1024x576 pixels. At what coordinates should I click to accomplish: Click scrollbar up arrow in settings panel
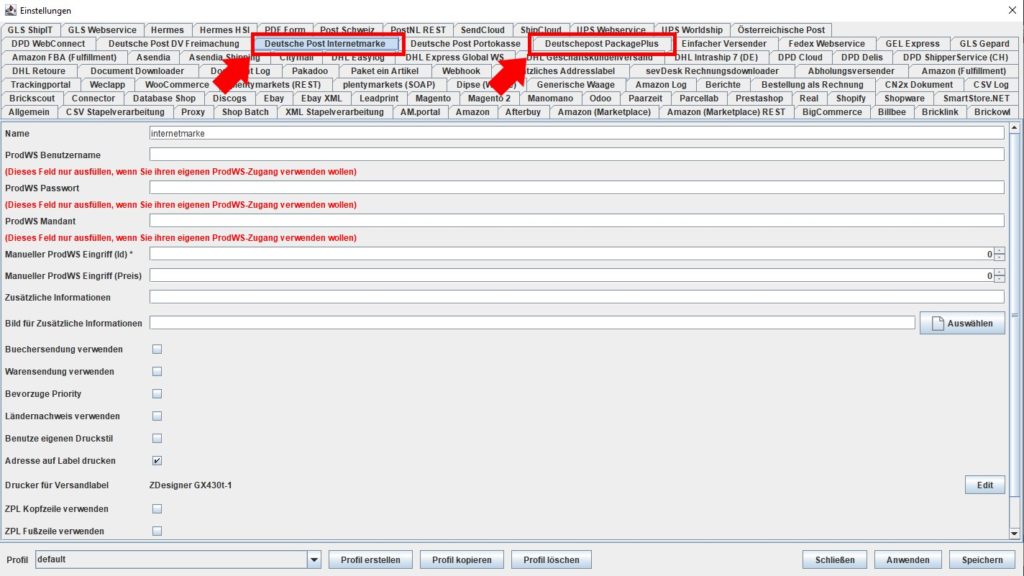coord(1014,128)
